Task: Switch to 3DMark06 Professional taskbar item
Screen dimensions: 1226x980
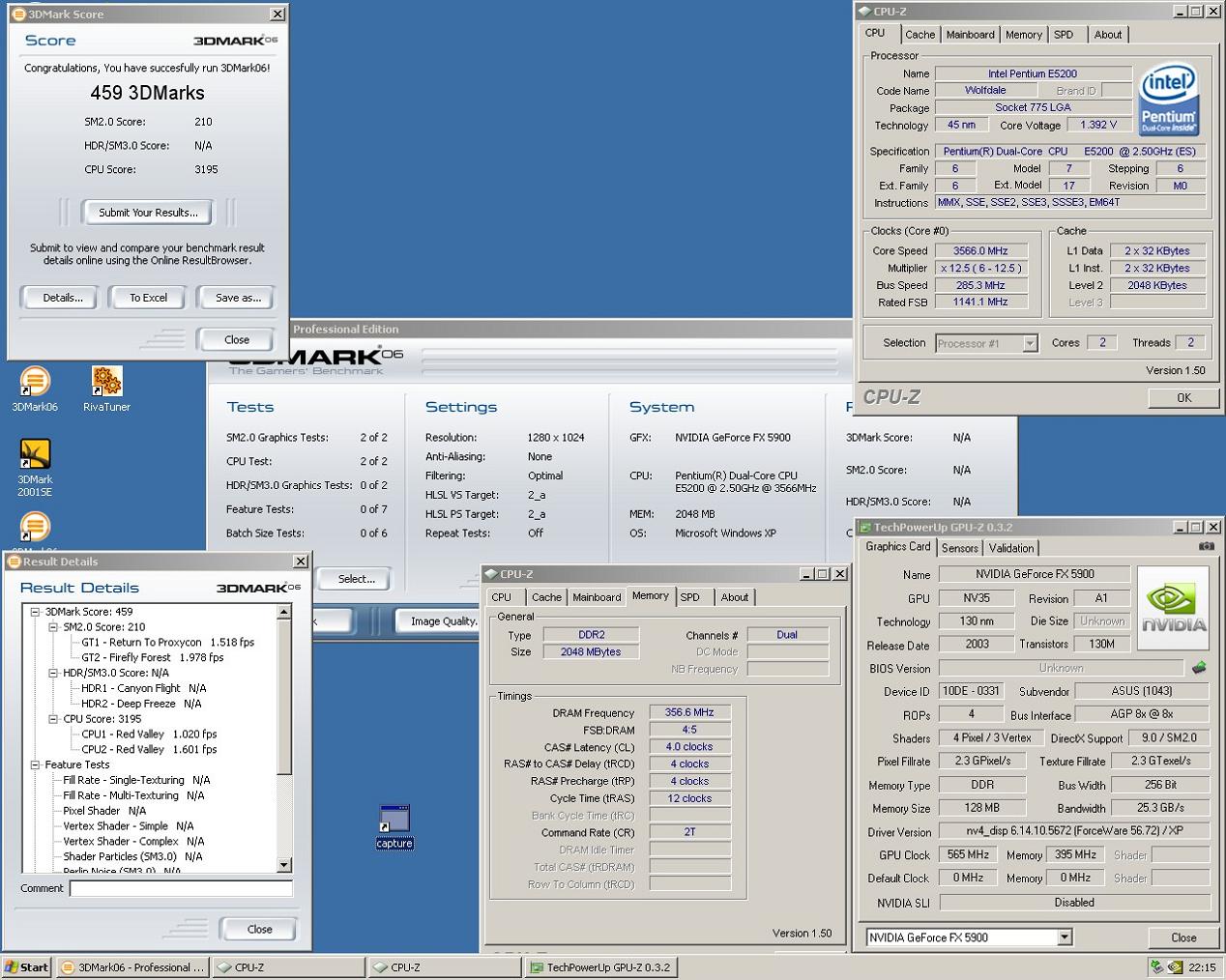Action: (132, 966)
